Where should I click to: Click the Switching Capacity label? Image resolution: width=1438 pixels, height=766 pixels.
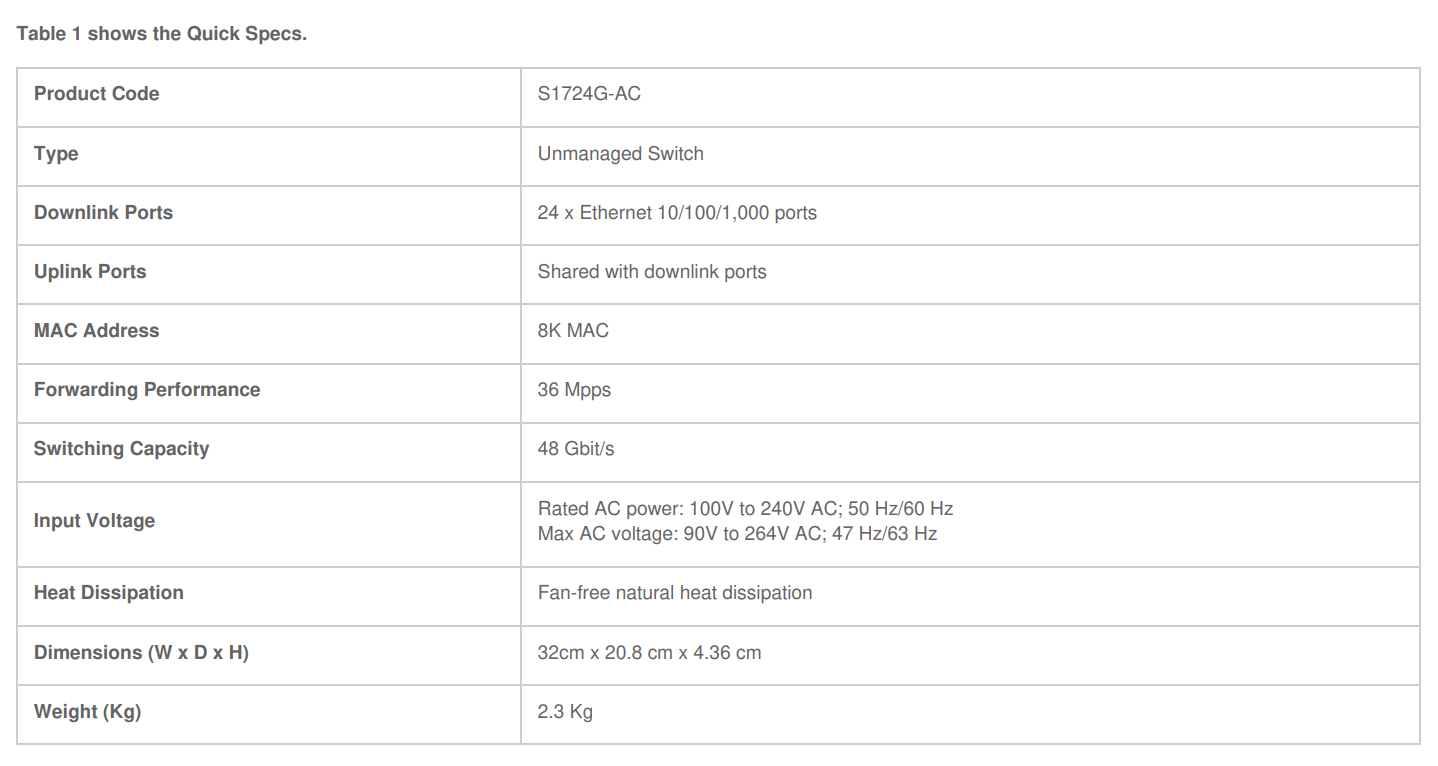[121, 449]
